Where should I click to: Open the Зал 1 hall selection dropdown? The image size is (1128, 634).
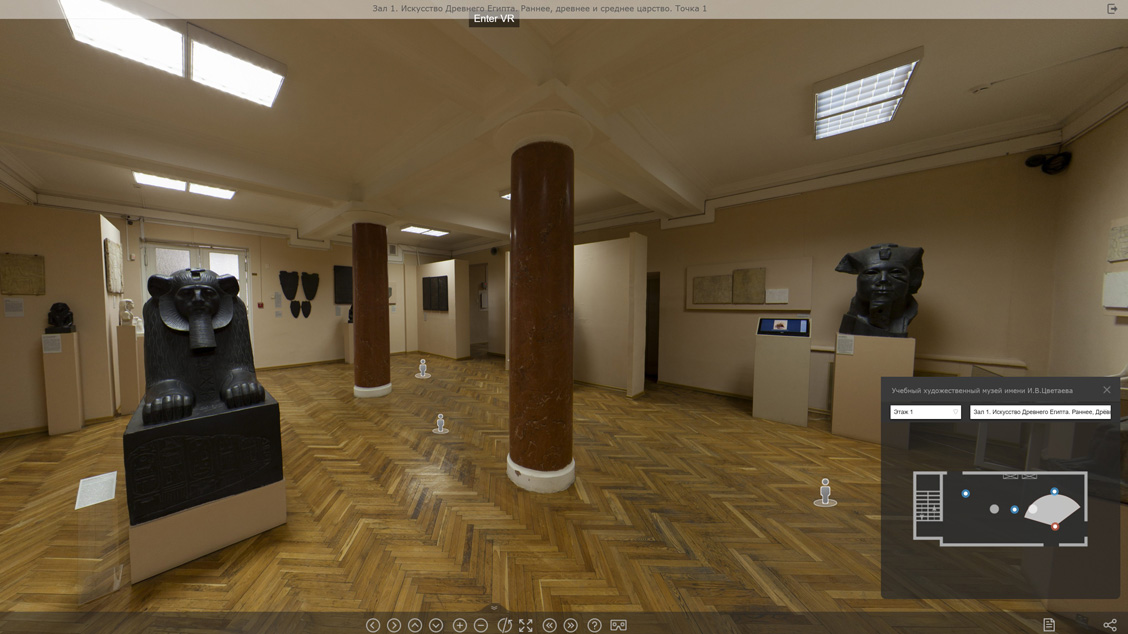coord(1040,412)
